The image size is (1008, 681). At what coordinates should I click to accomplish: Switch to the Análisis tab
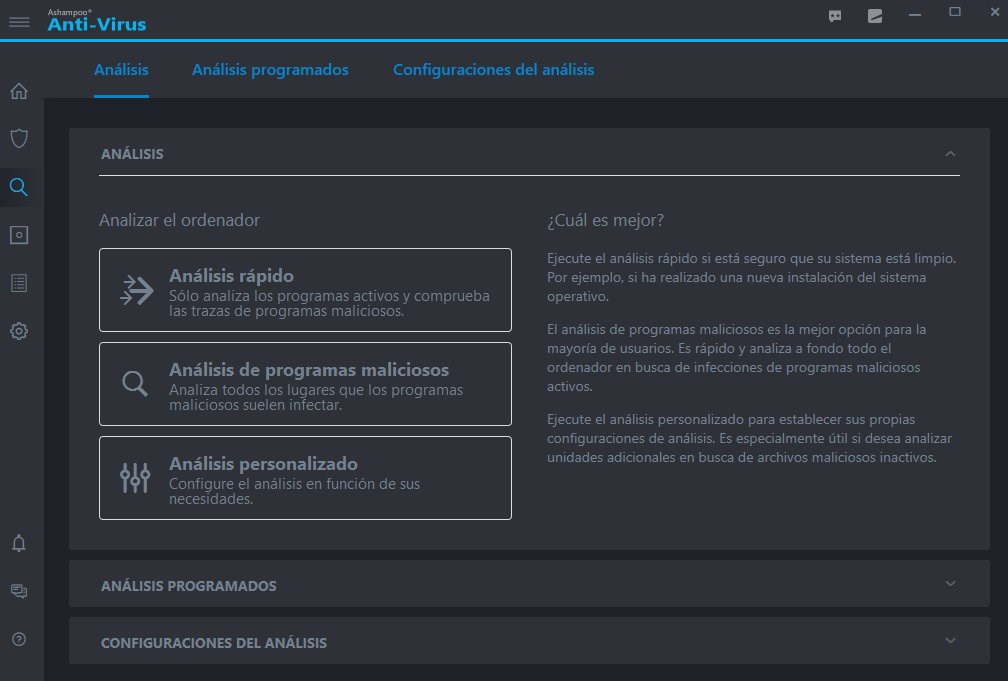(122, 69)
